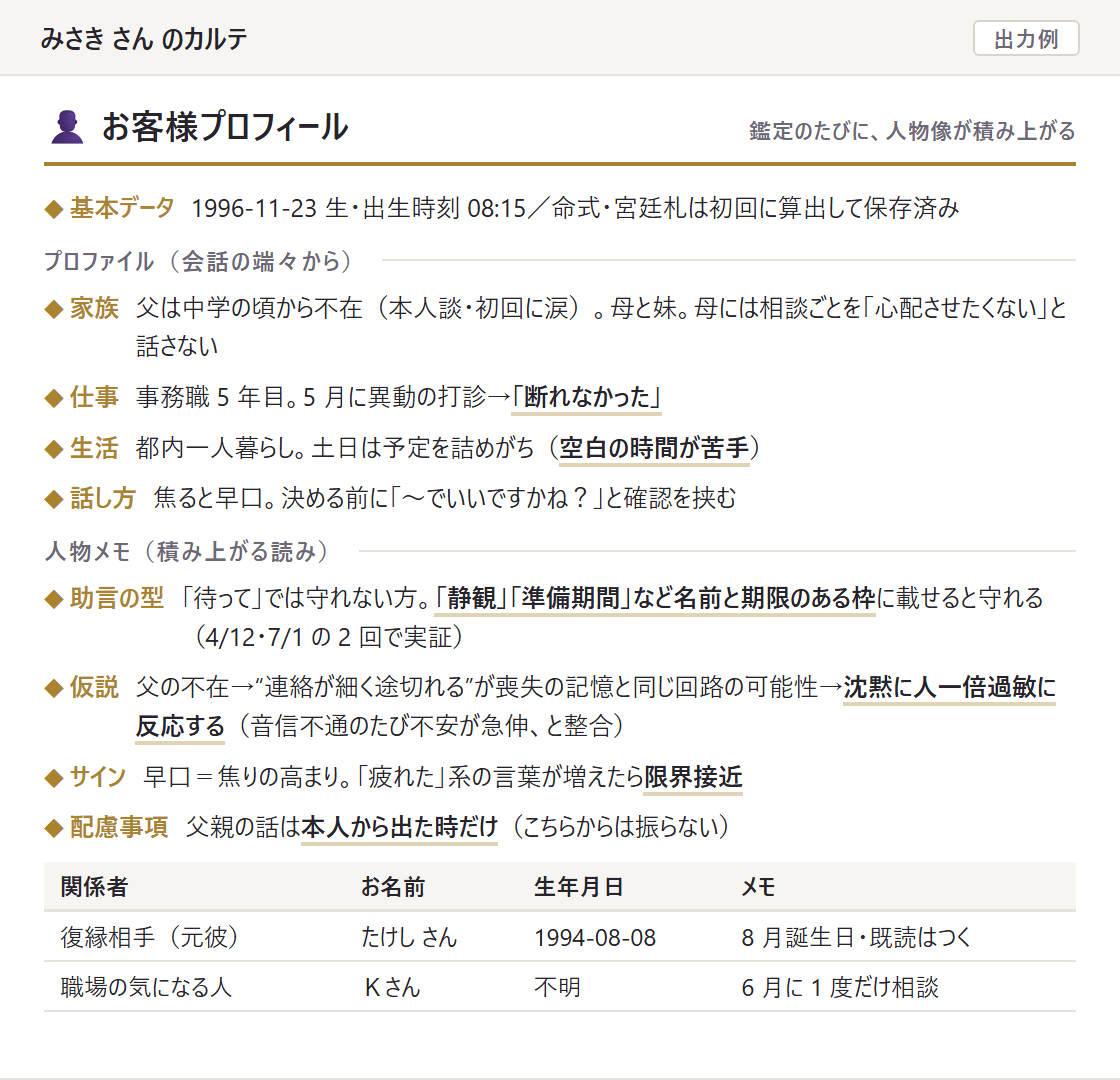Select the 復縁相手(元彼) table cell
The height and width of the screenshot is (1080, 1120).
tap(149, 937)
